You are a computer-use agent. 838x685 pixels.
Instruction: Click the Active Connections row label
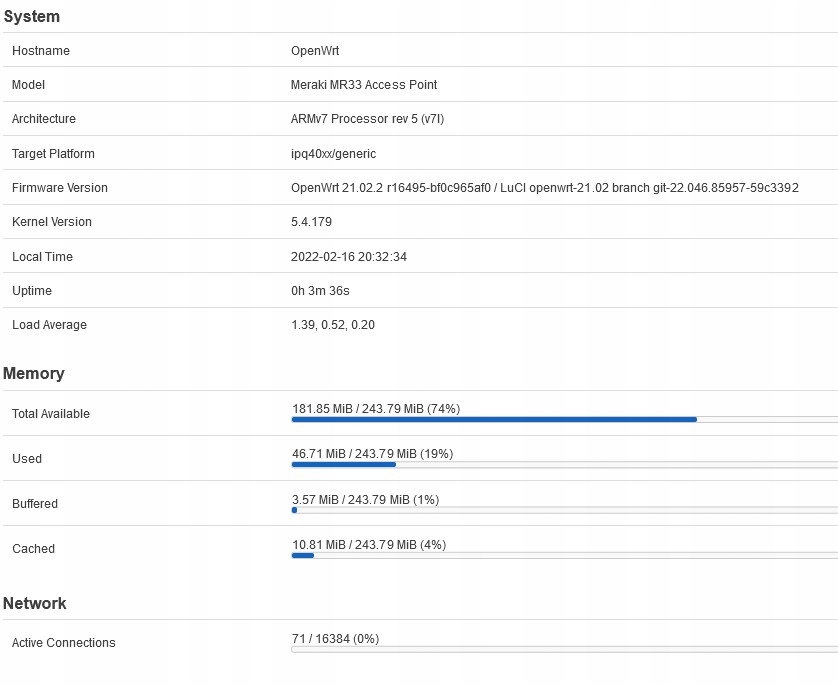click(x=64, y=643)
